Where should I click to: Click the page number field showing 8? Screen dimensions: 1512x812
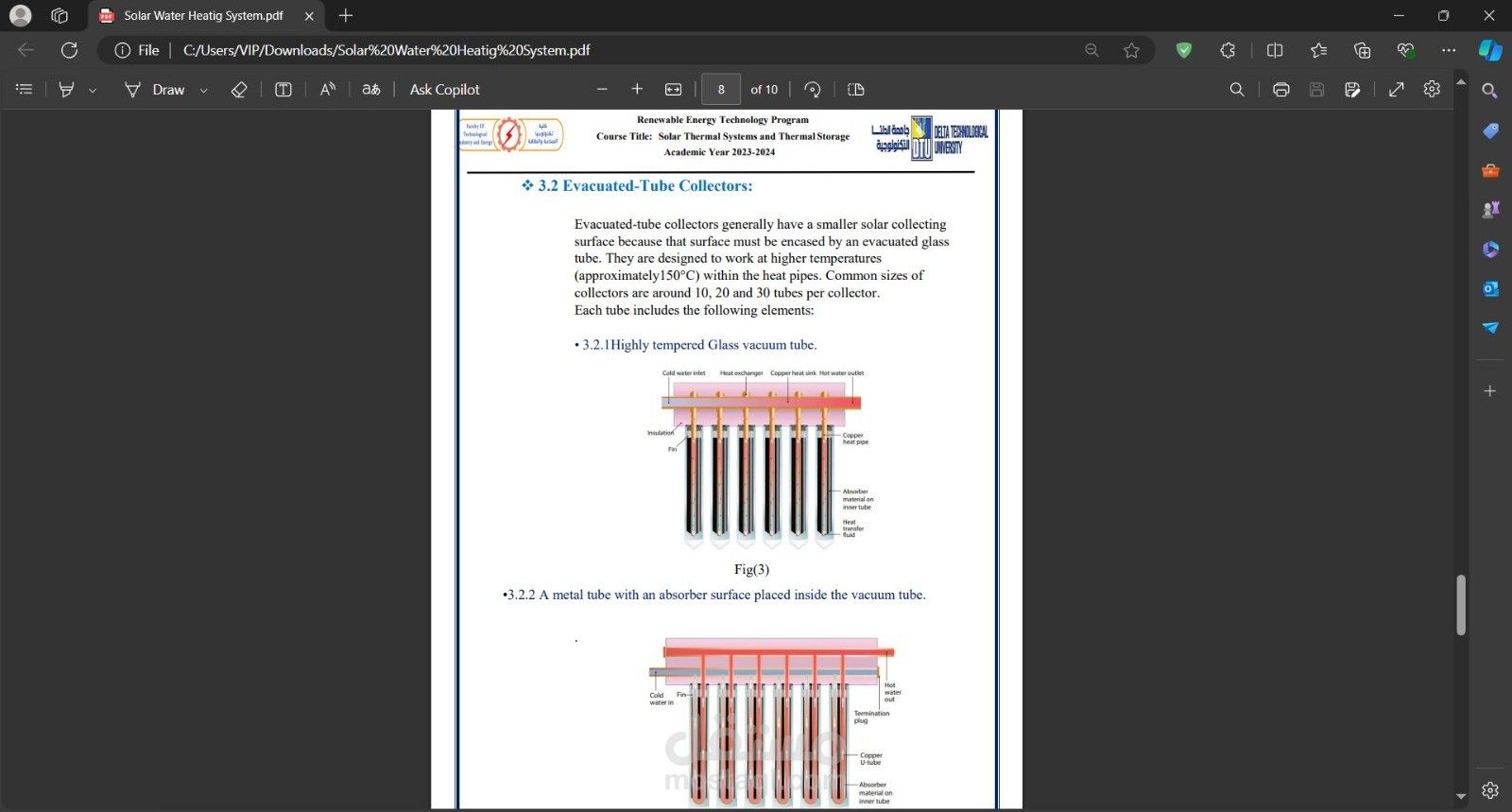pos(721,89)
